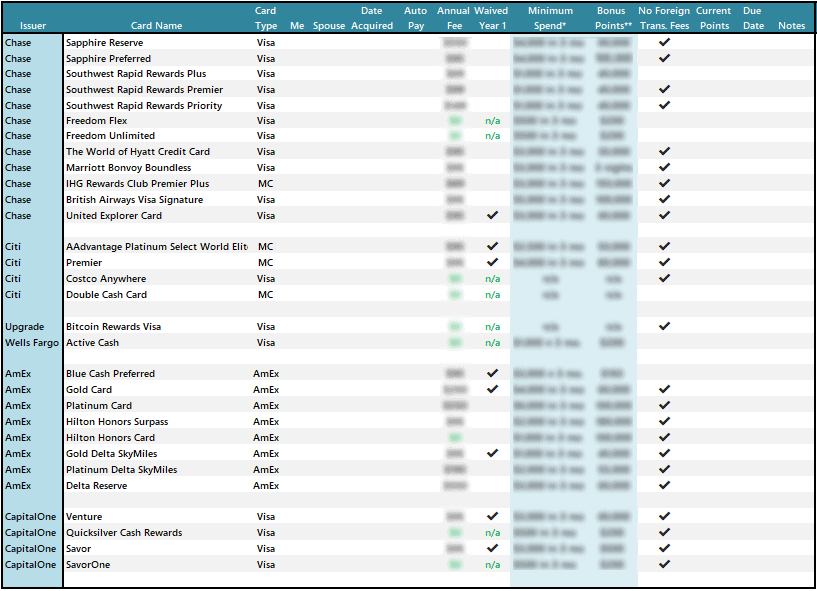Image resolution: width=817 pixels, height=591 pixels.
Task: Select the MC card type cell for Double Cash Card
Action: coord(266,294)
